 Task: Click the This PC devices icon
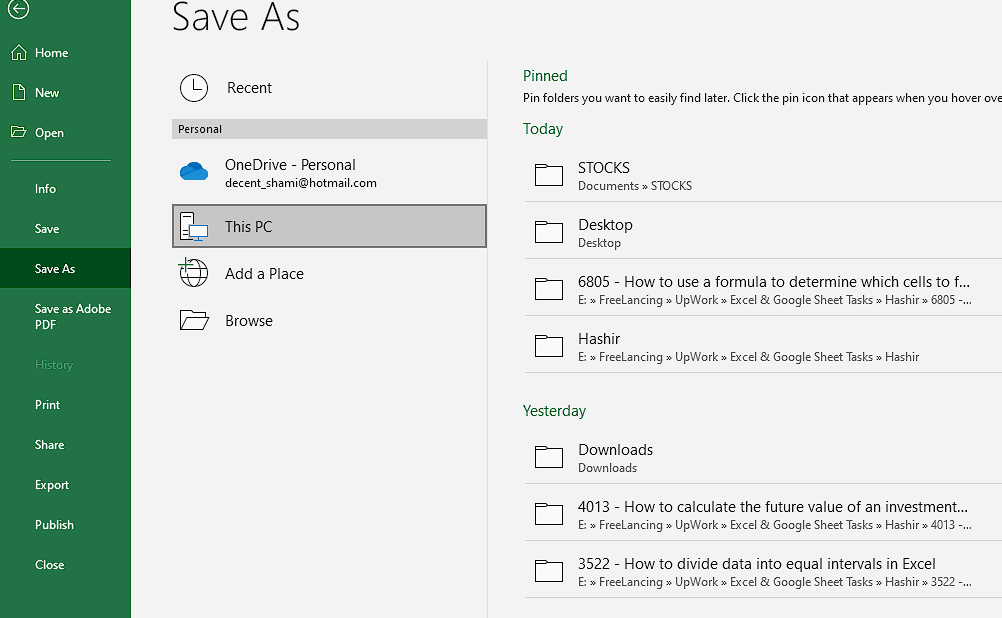click(192, 226)
